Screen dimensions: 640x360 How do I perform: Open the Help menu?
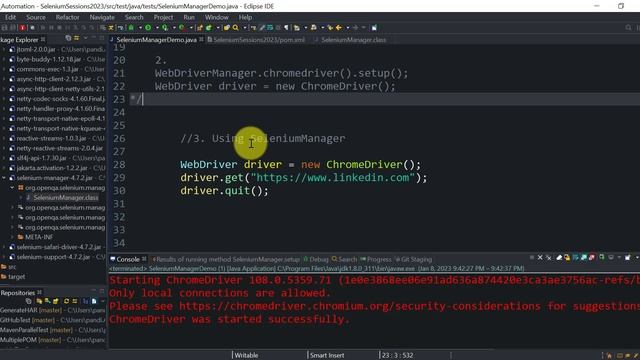point(245,17)
